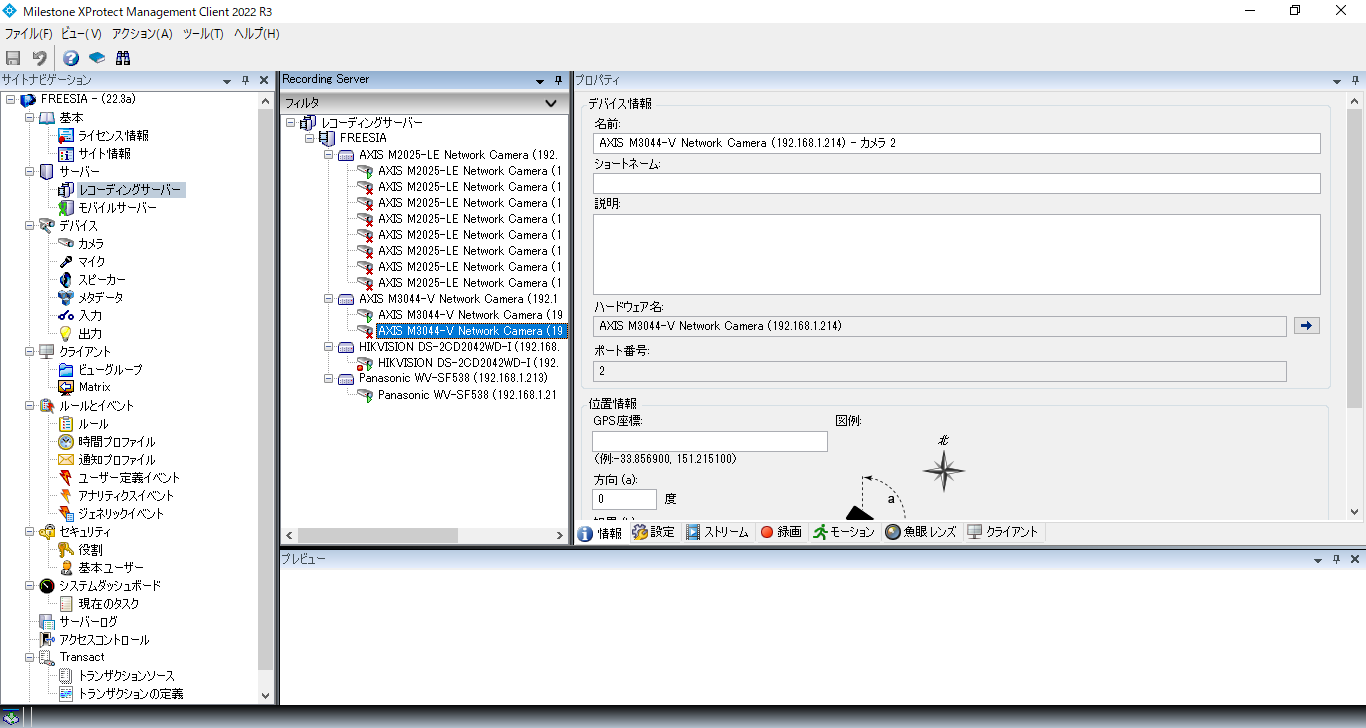This screenshot has height=728, width=1366.
Task: Open サイト情報 in site navigation
Action: pyautogui.click(x=104, y=154)
